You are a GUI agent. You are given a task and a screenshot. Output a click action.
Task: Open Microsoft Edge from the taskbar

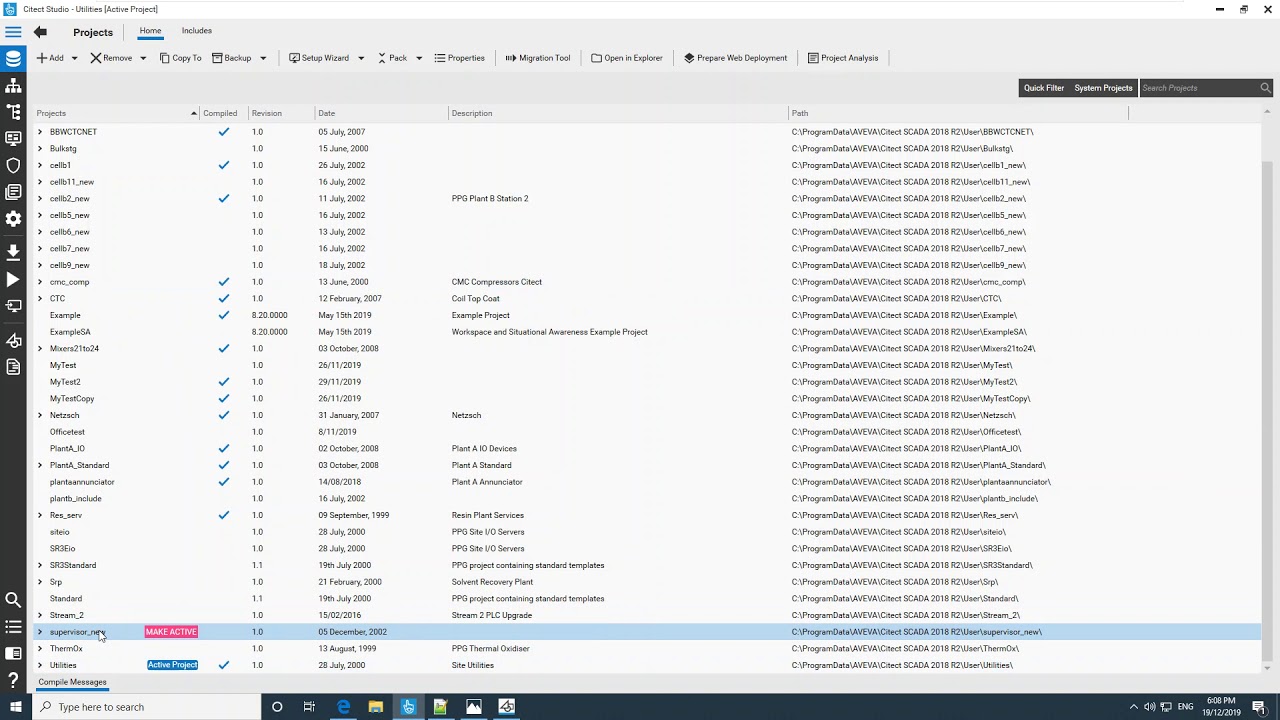click(x=343, y=707)
